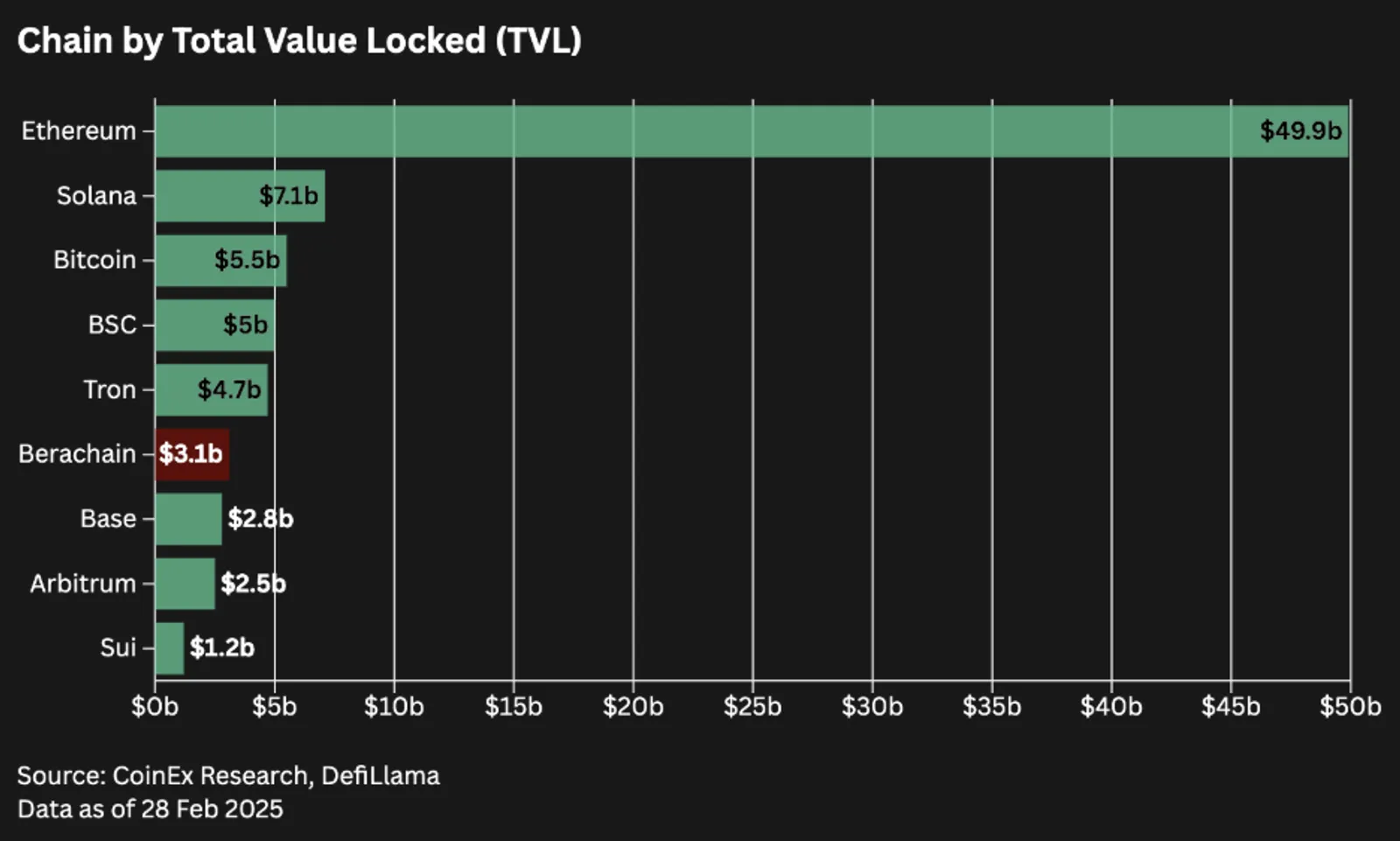Select the Arbitrum bar
Screen dimensions: 1400x841
pos(185,584)
